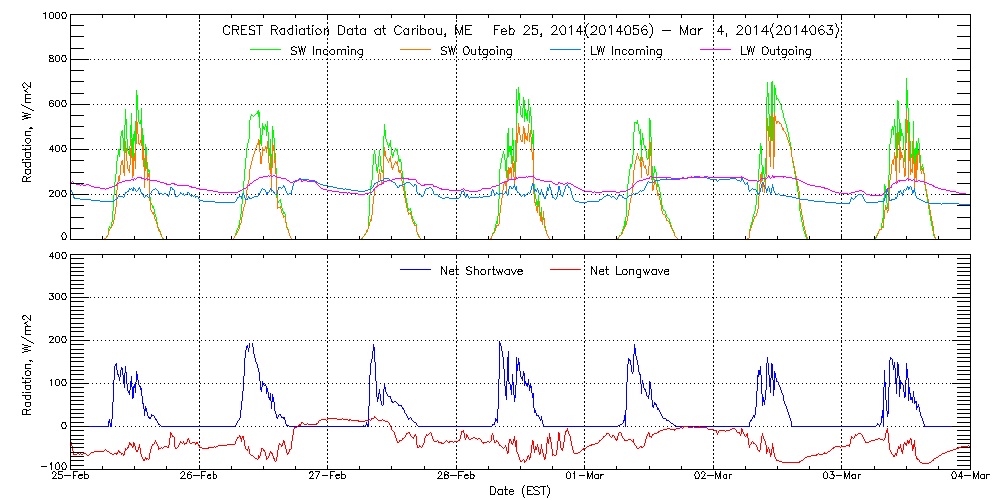Select the 28-Feb date tick label
The image size is (1000, 500).
(457, 476)
